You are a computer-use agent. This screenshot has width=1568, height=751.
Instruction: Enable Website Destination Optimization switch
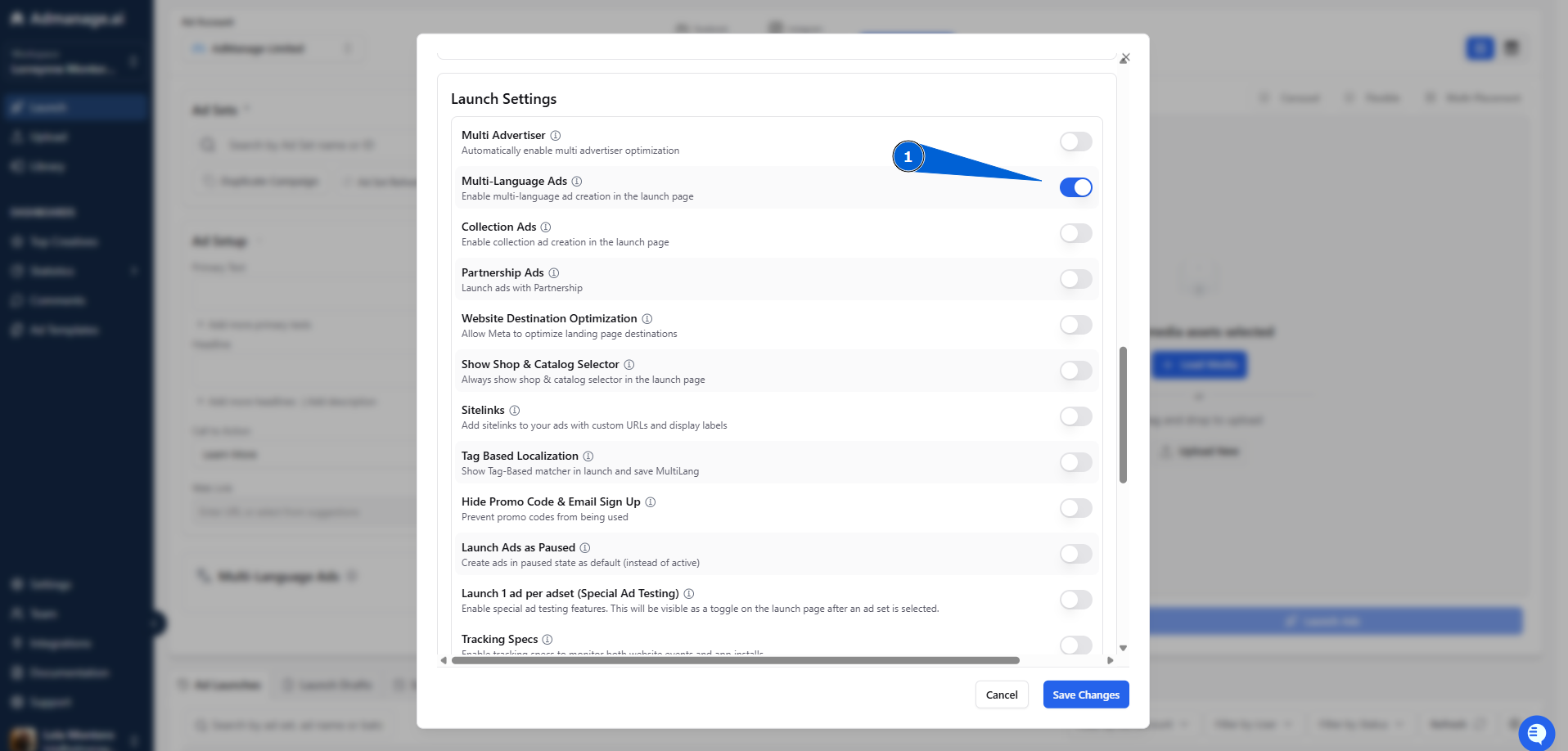point(1076,325)
